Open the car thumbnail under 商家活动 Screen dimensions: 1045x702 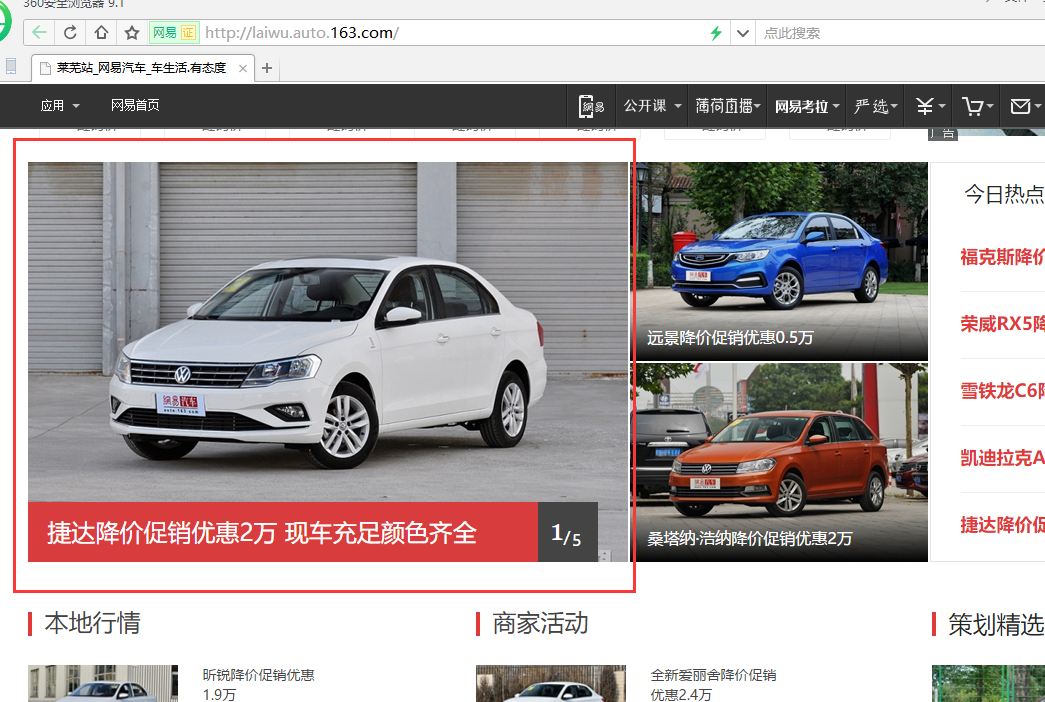pyautogui.click(x=550, y=683)
